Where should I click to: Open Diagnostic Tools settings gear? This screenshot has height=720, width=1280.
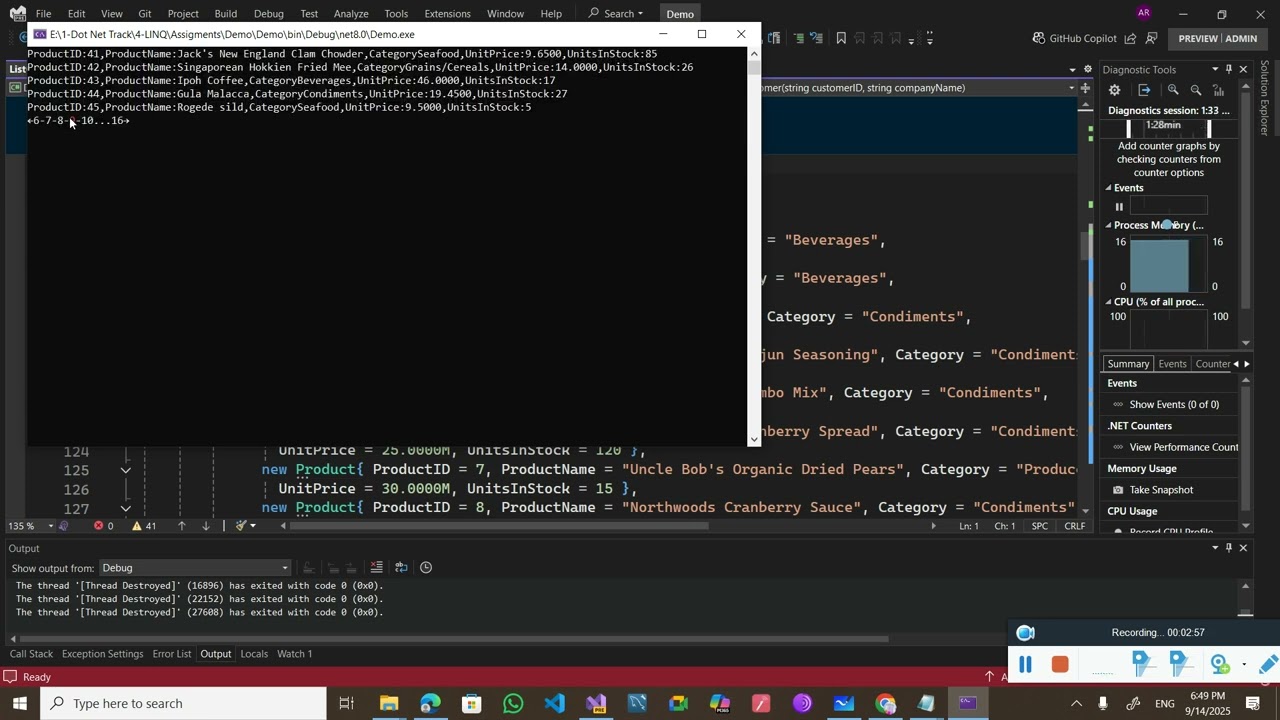1115,90
